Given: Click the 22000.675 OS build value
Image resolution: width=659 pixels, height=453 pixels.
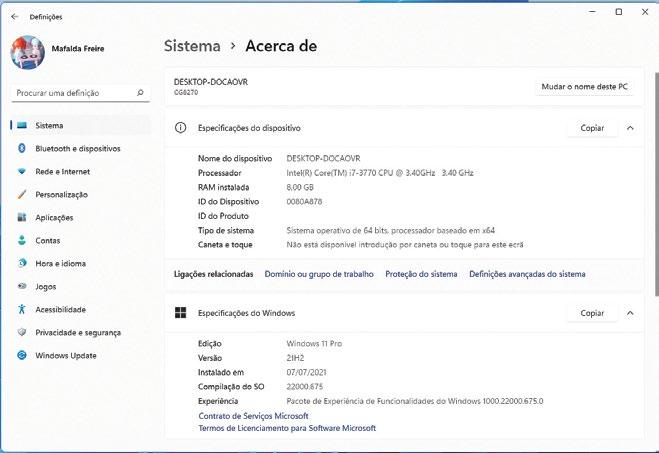Looking at the screenshot, I should pyautogui.click(x=304, y=387).
